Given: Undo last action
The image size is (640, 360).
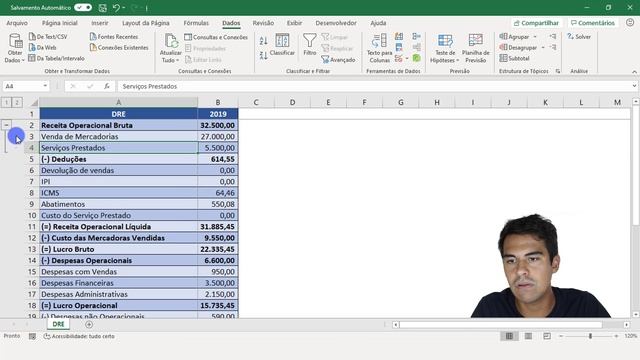Looking at the screenshot, I should (116, 8).
